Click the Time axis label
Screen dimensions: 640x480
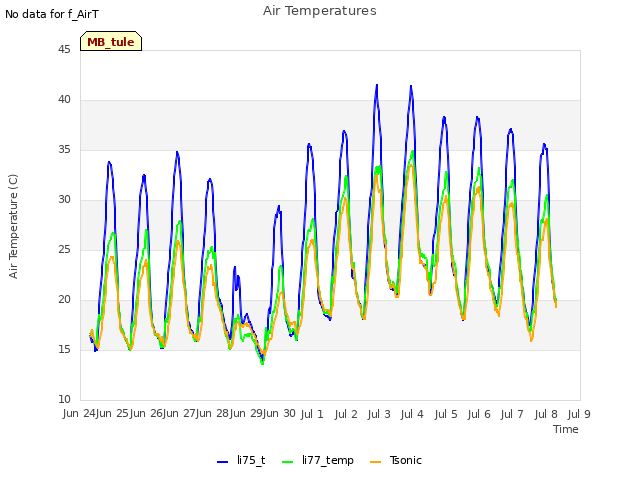coord(566,429)
